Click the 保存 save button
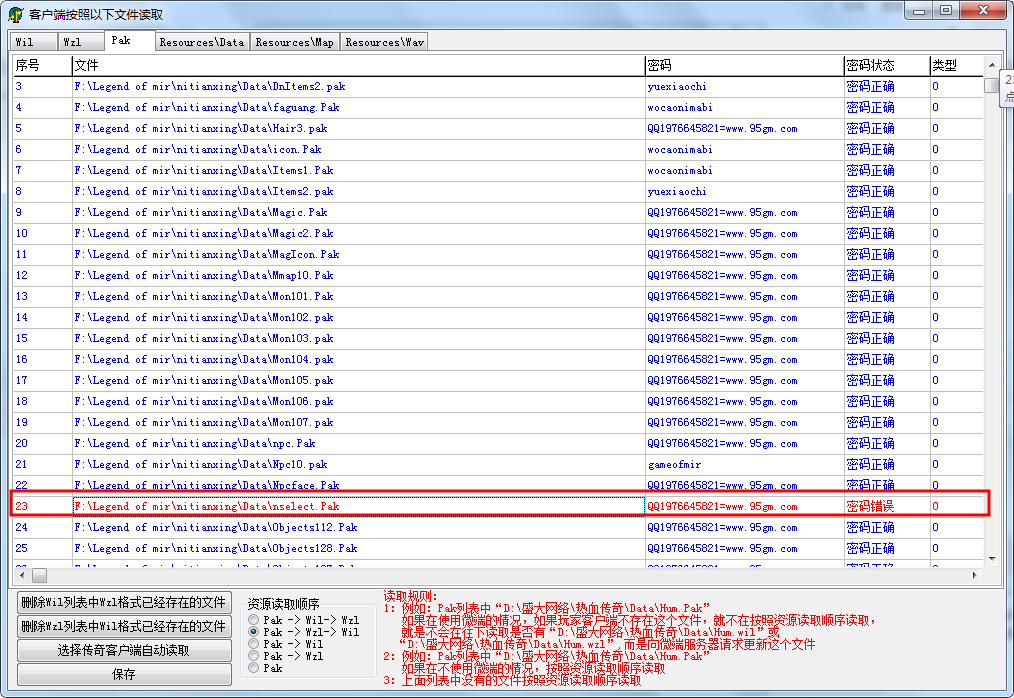The height and width of the screenshot is (698, 1014). (124, 674)
